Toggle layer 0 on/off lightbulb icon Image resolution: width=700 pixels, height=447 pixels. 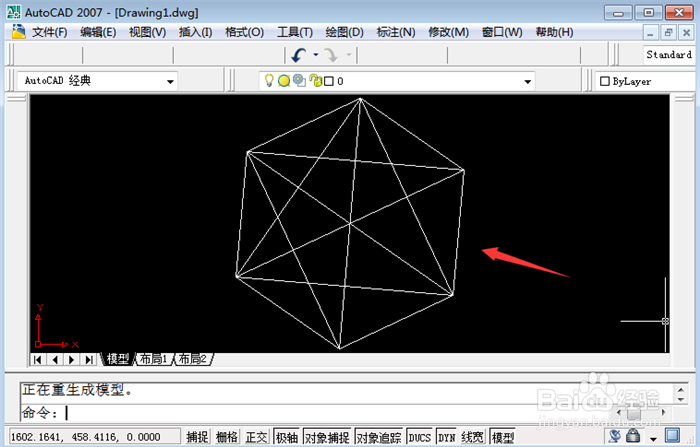click(x=269, y=81)
